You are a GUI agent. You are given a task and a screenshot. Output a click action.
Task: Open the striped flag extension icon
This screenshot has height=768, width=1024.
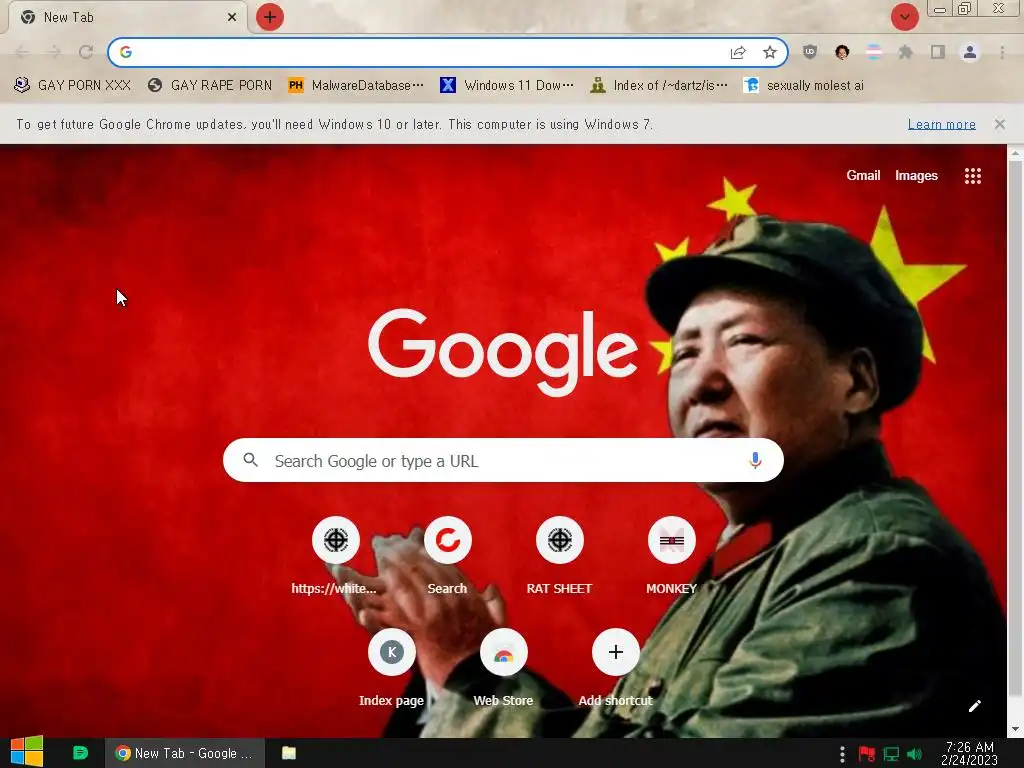874,52
